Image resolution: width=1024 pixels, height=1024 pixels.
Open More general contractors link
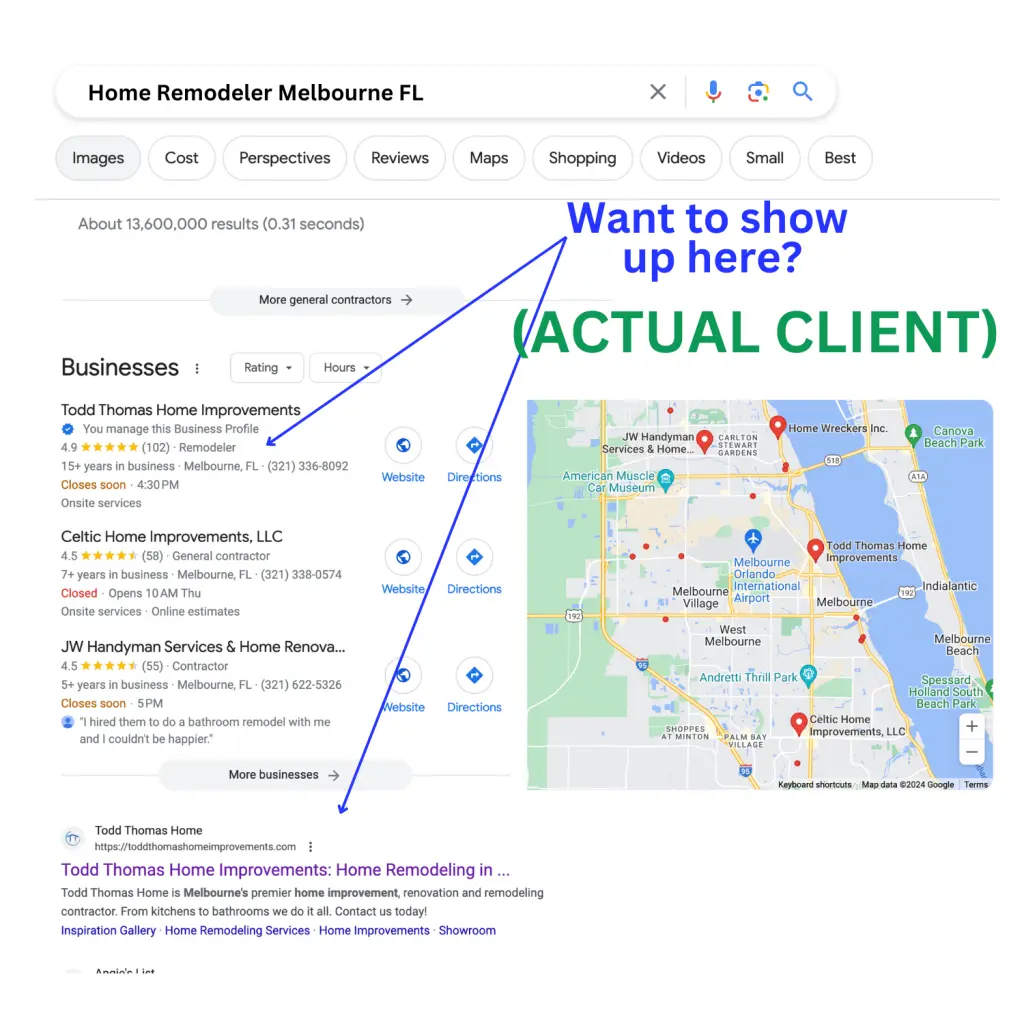point(336,300)
